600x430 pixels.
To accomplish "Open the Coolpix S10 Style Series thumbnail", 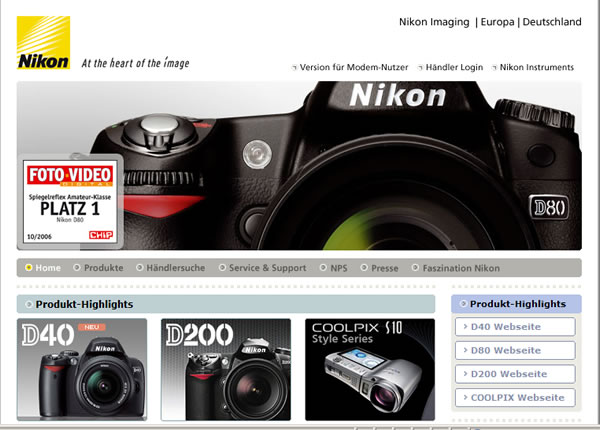I will tap(370, 369).
